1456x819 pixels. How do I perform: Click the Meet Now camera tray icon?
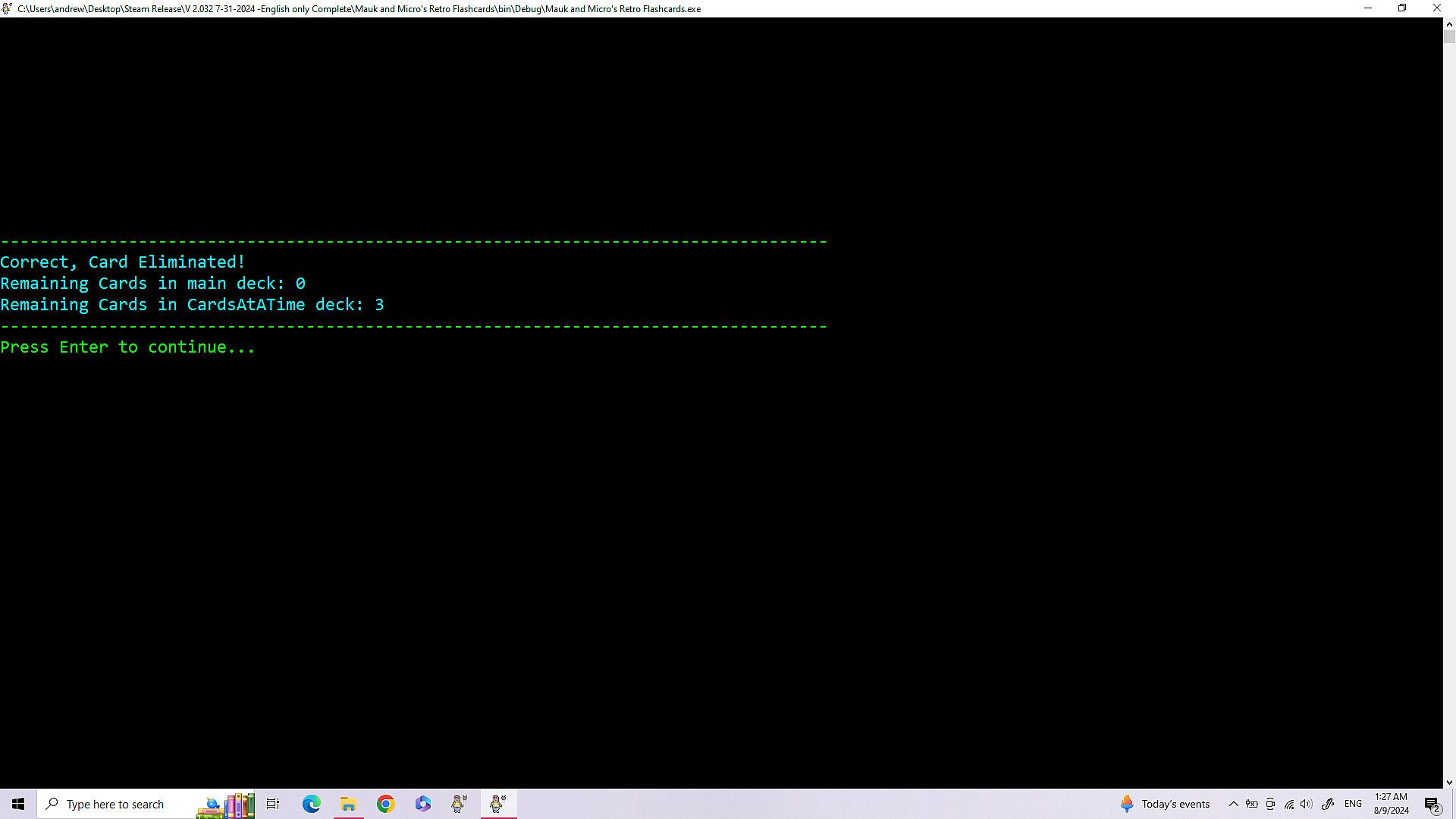pos(1270,804)
